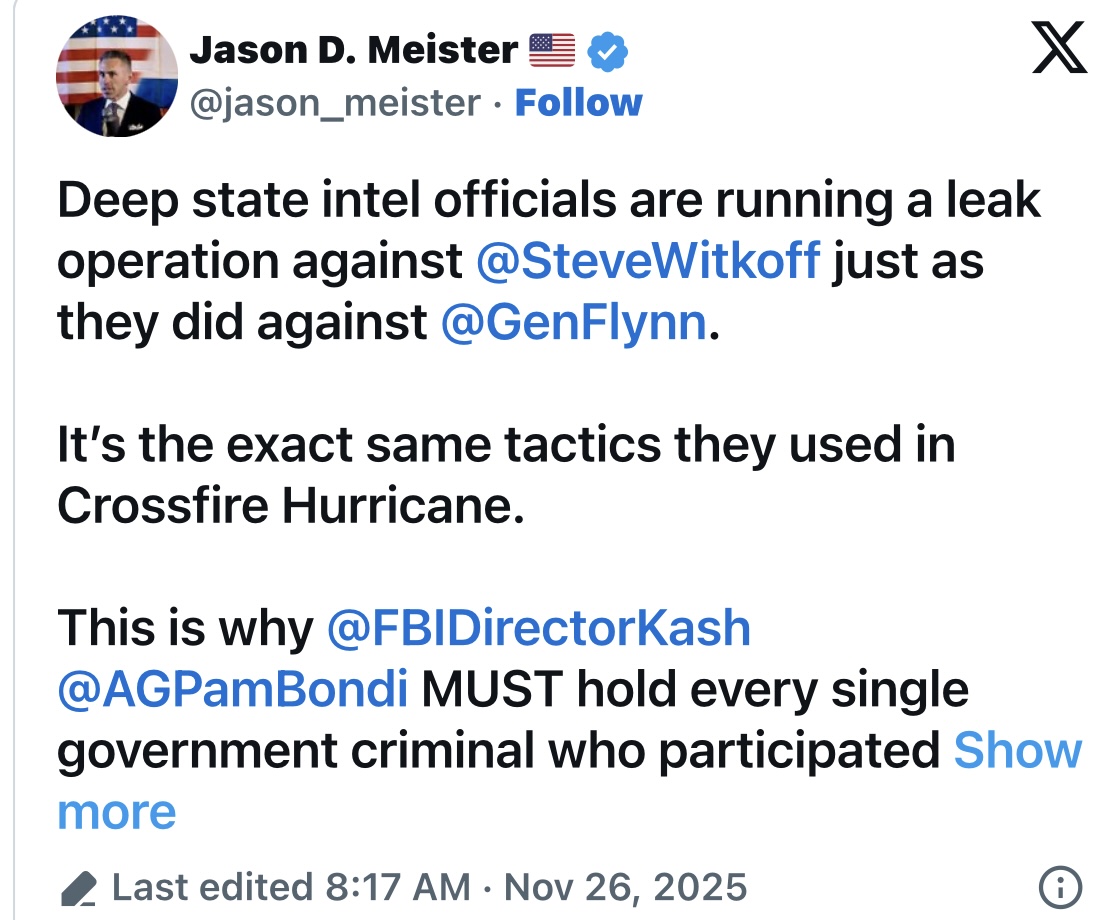Image resolution: width=1110 pixels, height=920 pixels.
Task: Expand the tweet with Show more
Action: [x=1017, y=751]
